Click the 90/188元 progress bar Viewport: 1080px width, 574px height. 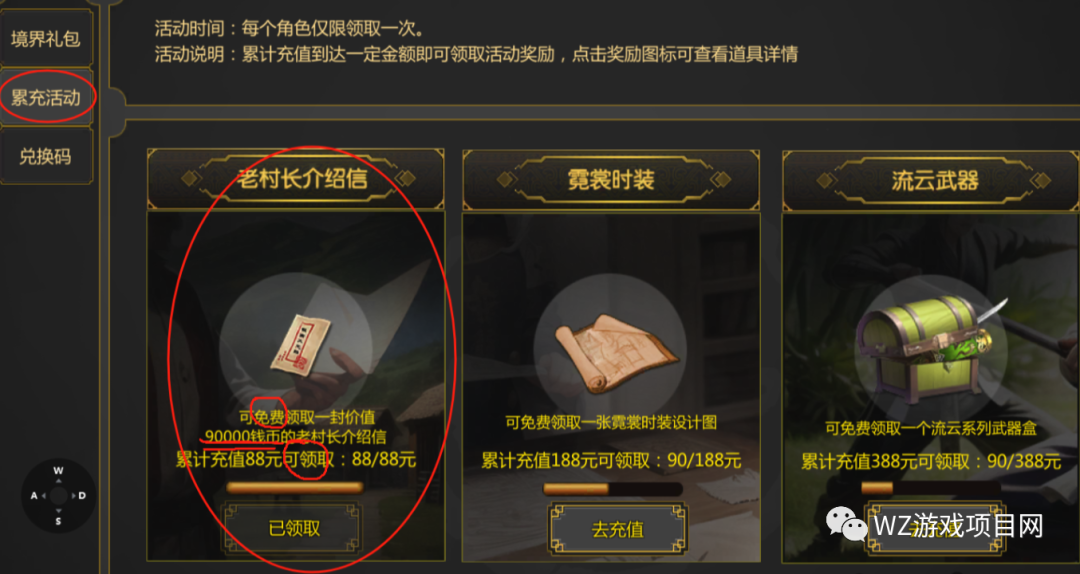point(612,489)
